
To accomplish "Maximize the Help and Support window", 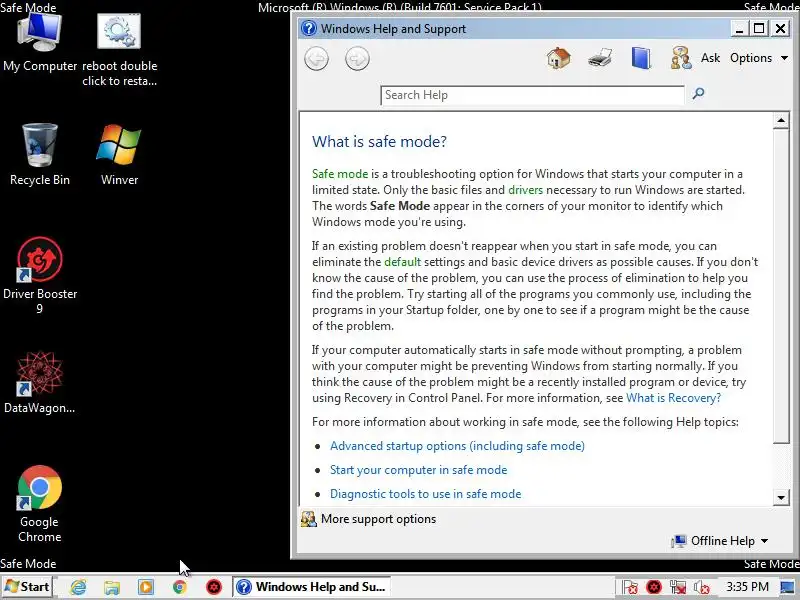I will pos(759,28).
